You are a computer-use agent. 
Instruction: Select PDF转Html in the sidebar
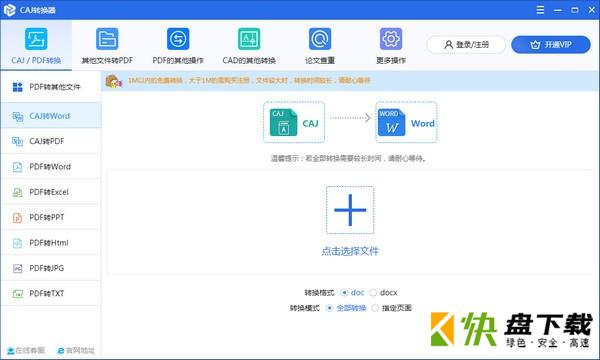coord(51,243)
